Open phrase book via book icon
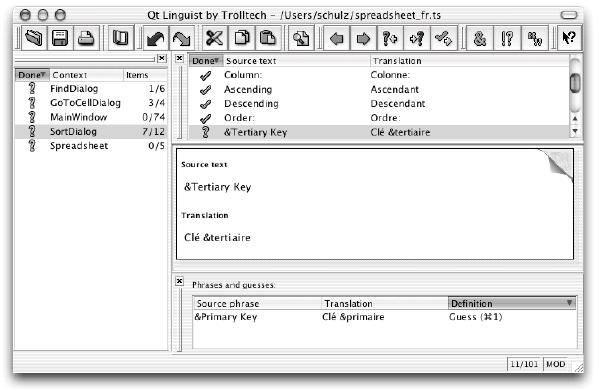This screenshot has width=599, height=391. (x=121, y=38)
